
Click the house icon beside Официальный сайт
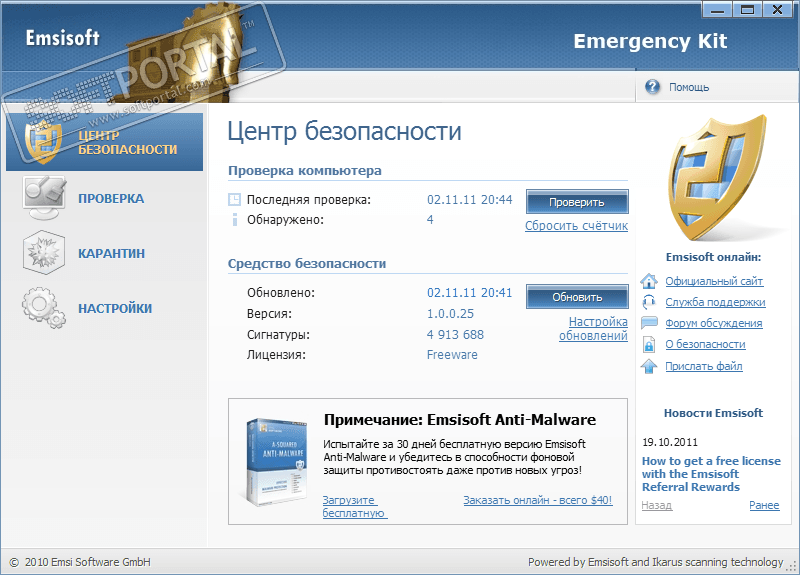649,281
